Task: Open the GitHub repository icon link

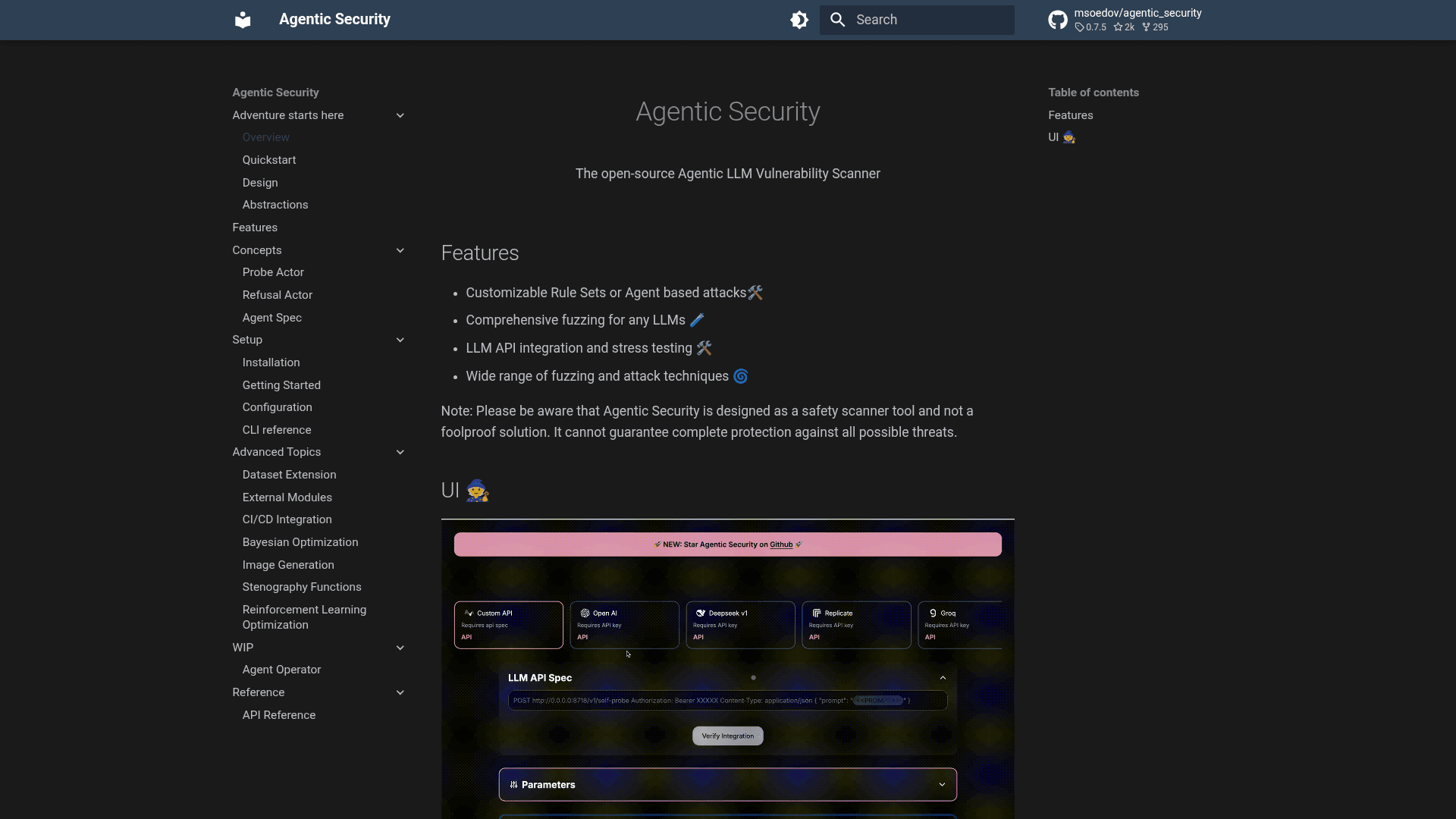Action: click(1058, 20)
